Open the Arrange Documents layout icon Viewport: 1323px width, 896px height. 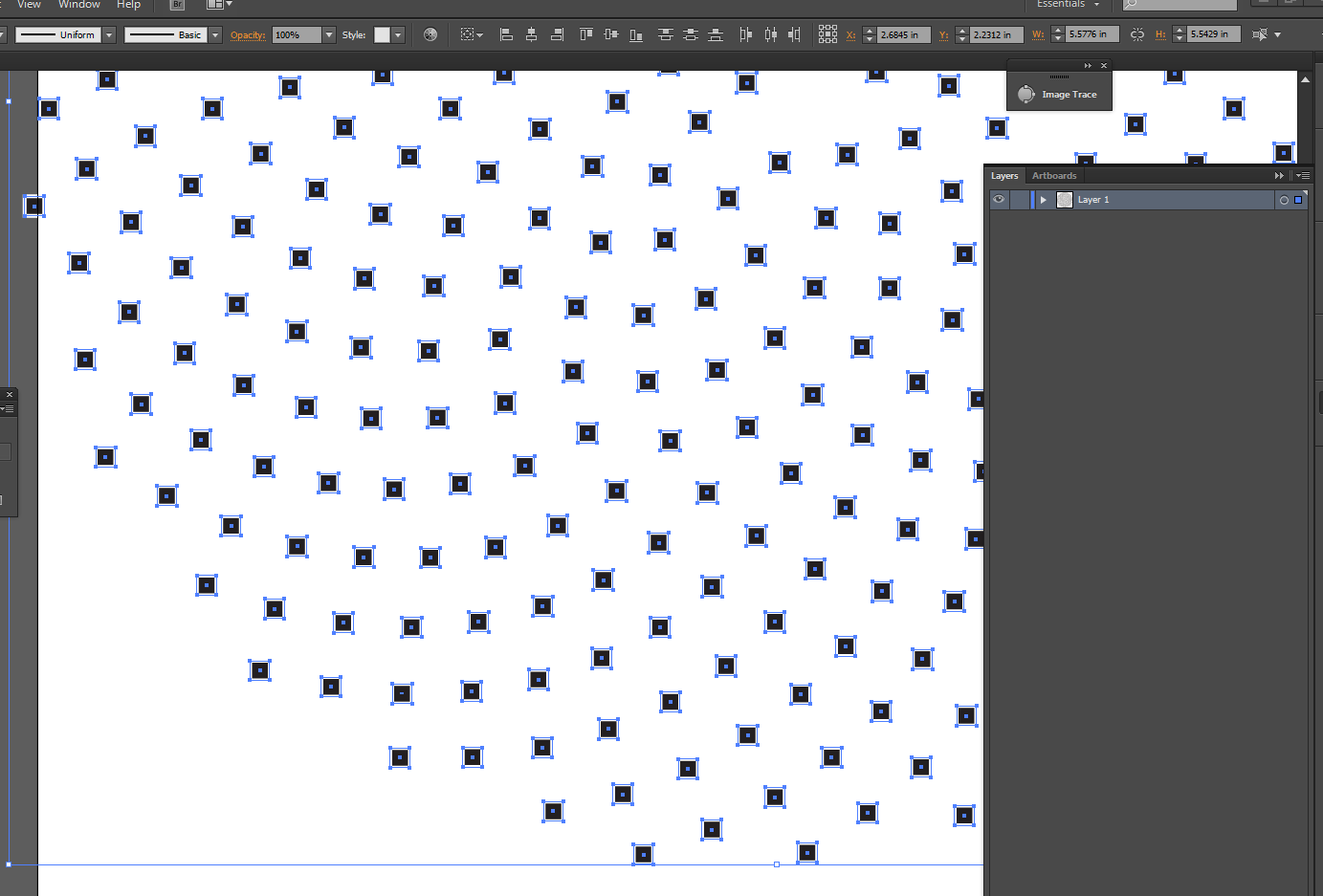coord(214,5)
